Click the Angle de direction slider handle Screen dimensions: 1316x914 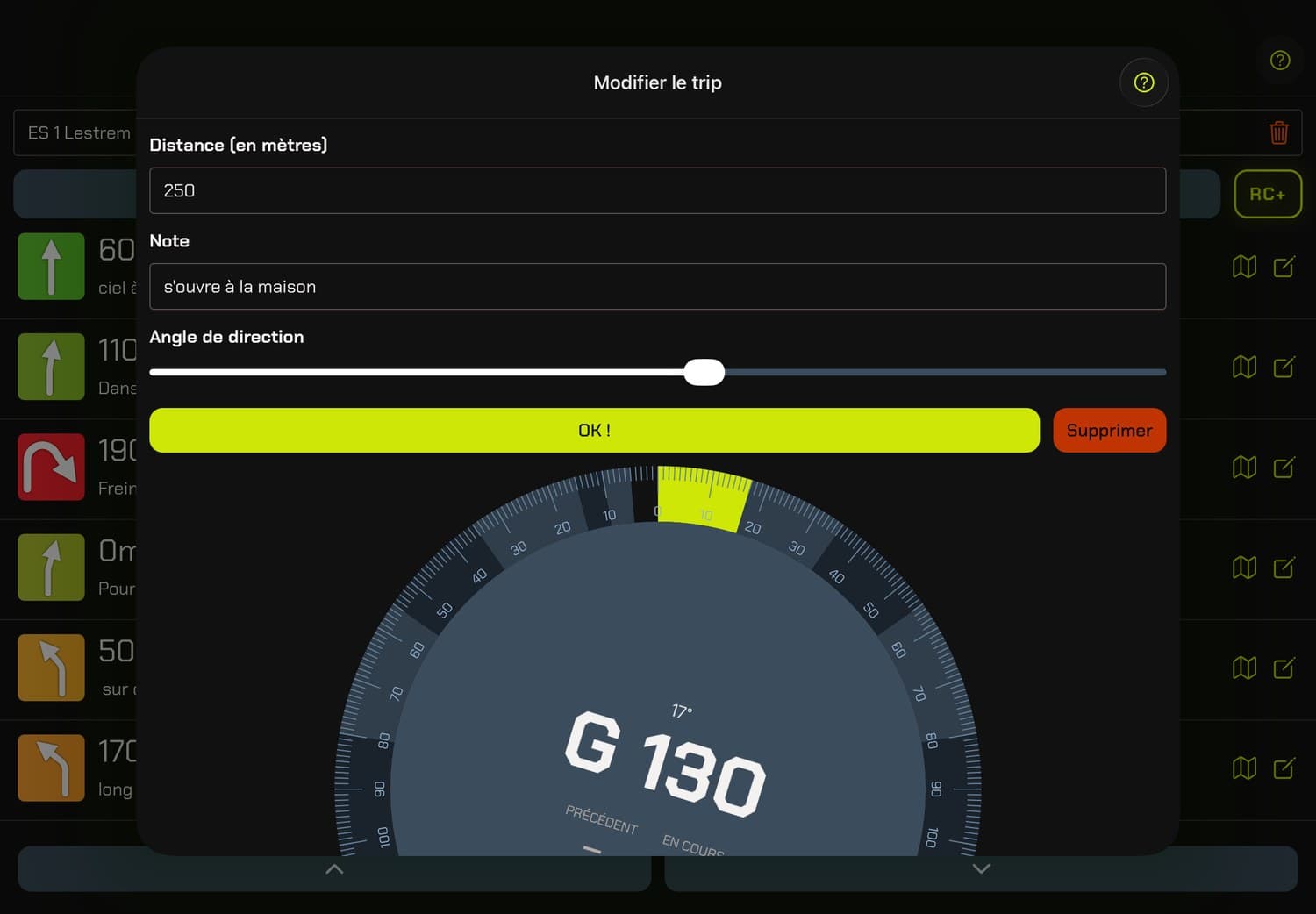pos(704,372)
